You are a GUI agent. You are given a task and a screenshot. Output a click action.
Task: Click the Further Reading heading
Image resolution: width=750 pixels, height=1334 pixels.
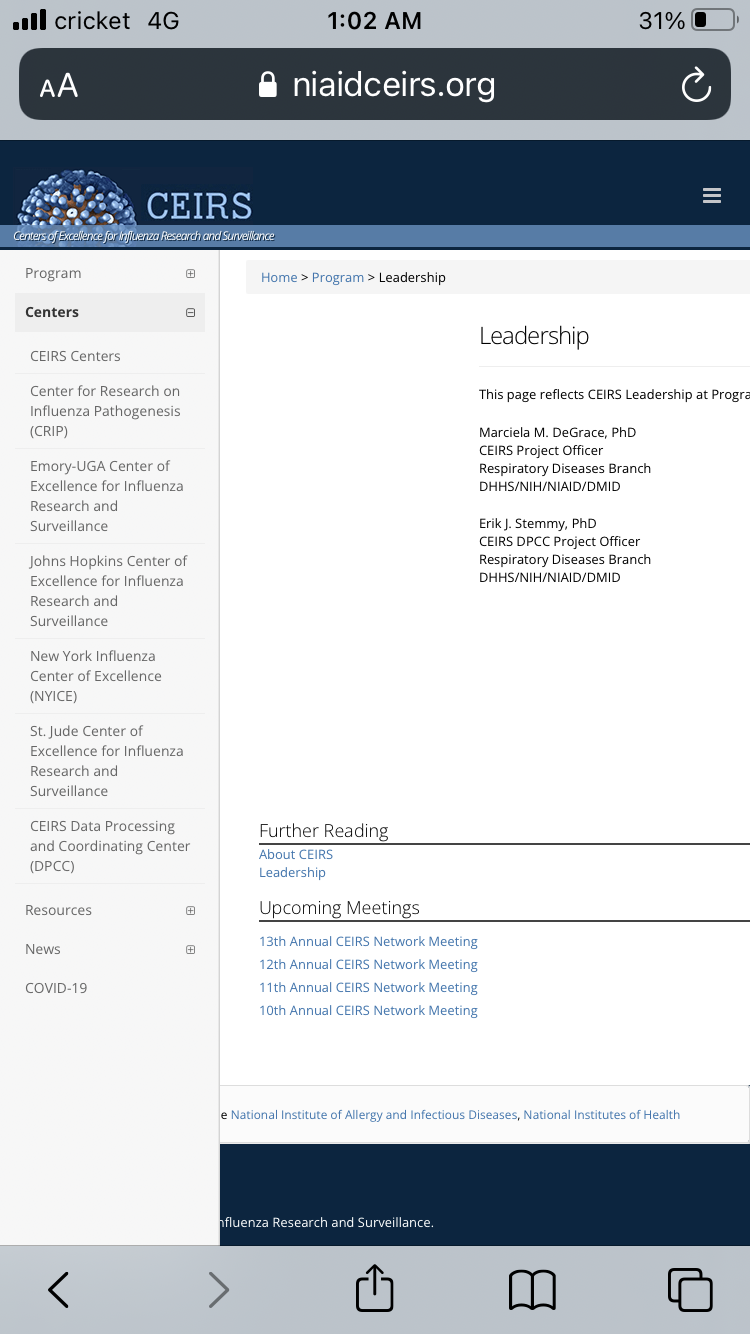[324, 830]
